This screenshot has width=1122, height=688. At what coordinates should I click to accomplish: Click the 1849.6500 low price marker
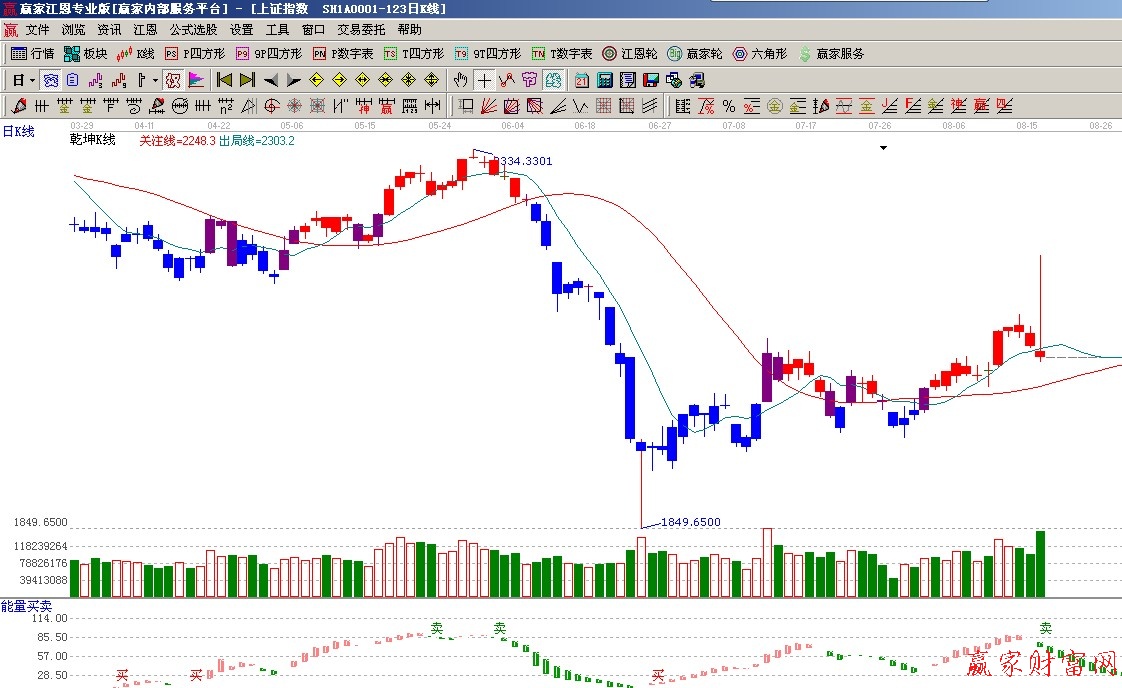click(690, 522)
